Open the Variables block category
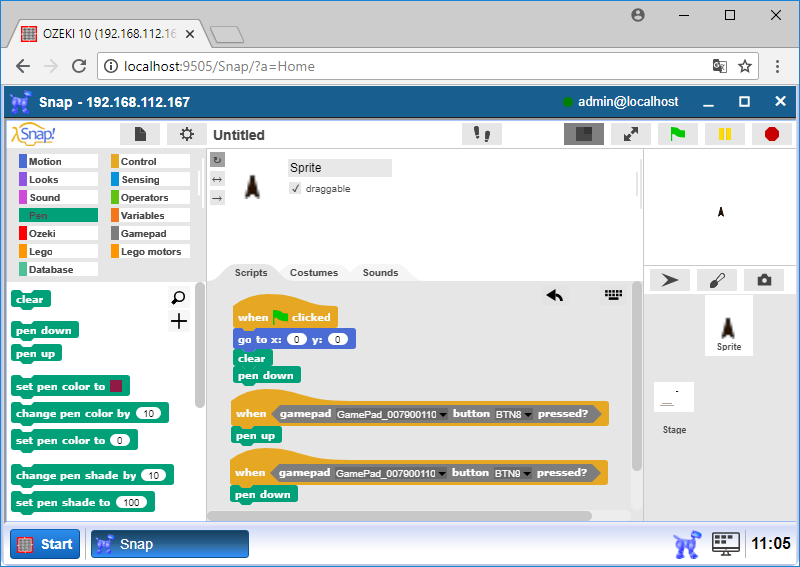 tap(151, 215)
